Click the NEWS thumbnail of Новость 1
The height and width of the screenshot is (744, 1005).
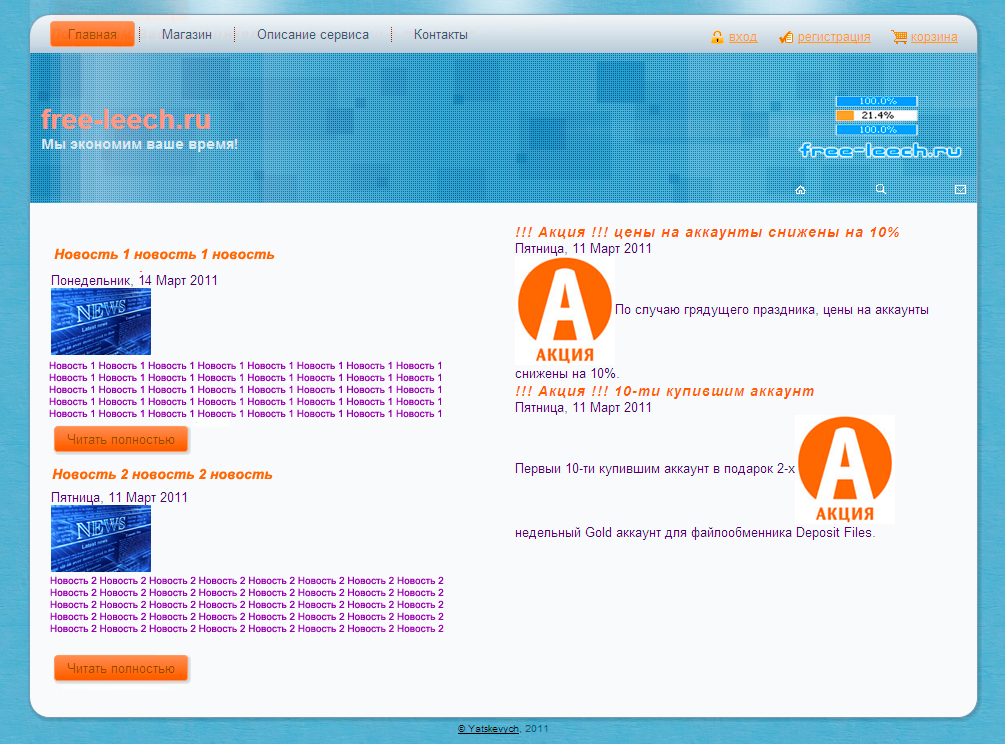(x=101, y=321)
